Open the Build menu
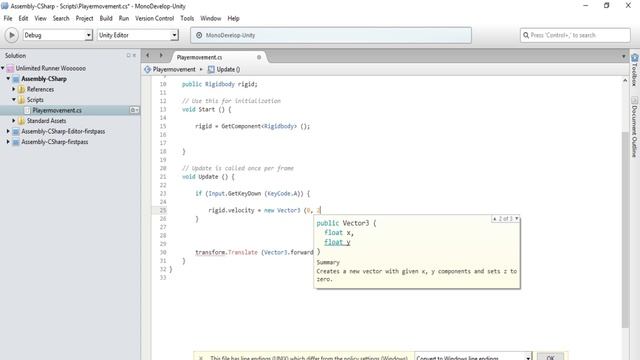Image resolution: width=640 pixels, height=360 pixels. pyautogui.click(x=106, y=18)
